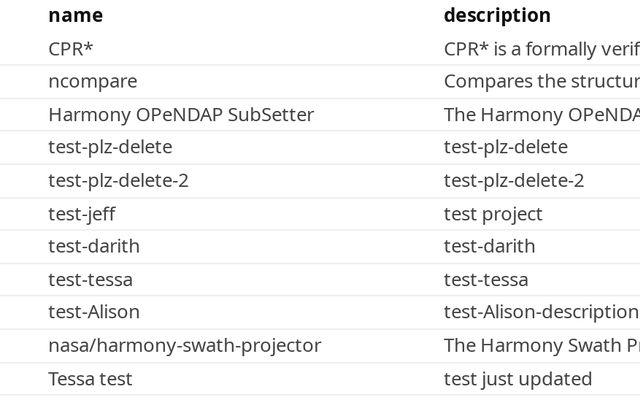Select the test-jeff row name
The image size is (640, 400).
coord(82,214)
